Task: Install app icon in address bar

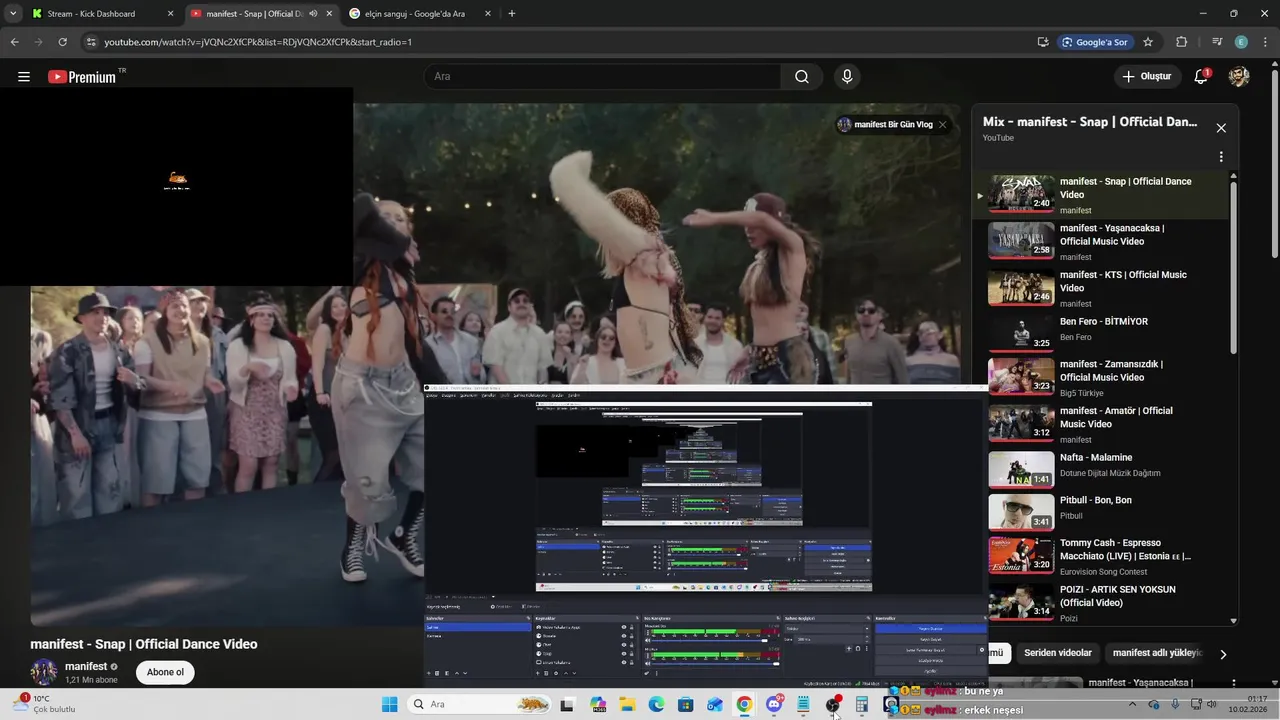Action: [1043, 42]
